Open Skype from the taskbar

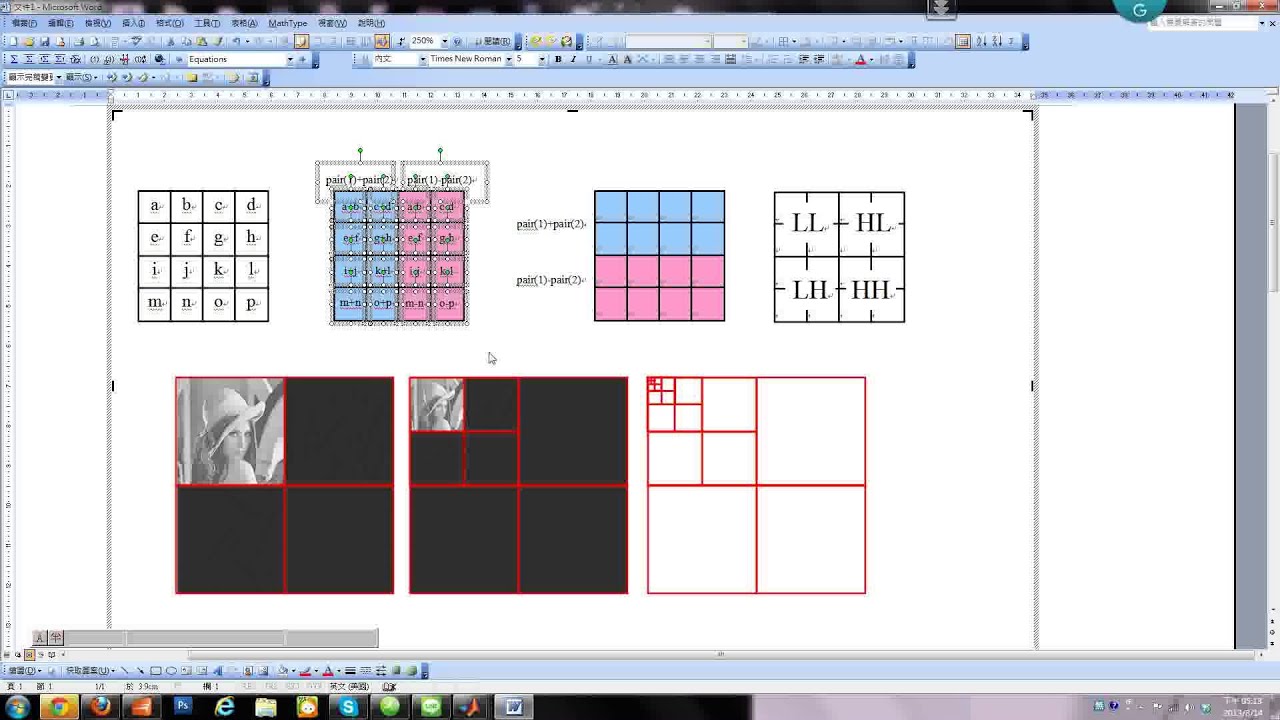[x=348, y=707]
